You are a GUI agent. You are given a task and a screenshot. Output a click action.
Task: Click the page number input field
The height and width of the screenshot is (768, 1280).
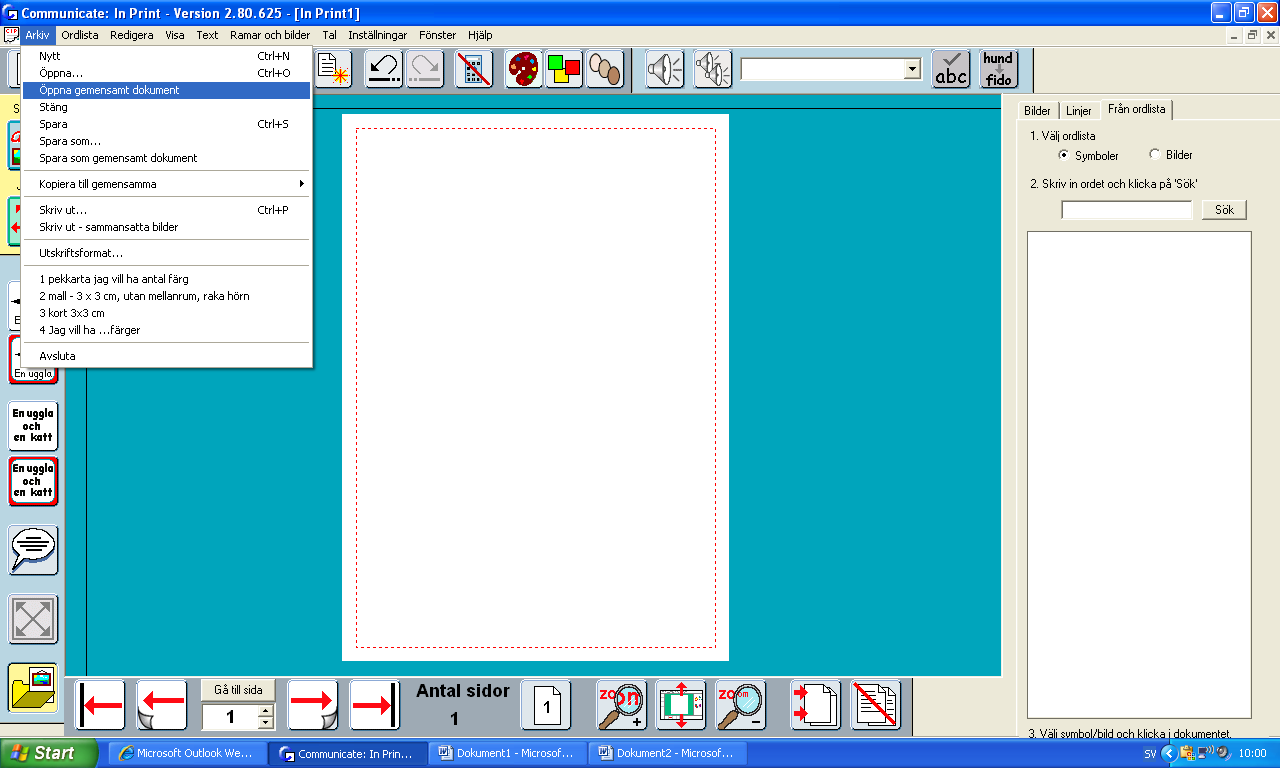(230, 717)
